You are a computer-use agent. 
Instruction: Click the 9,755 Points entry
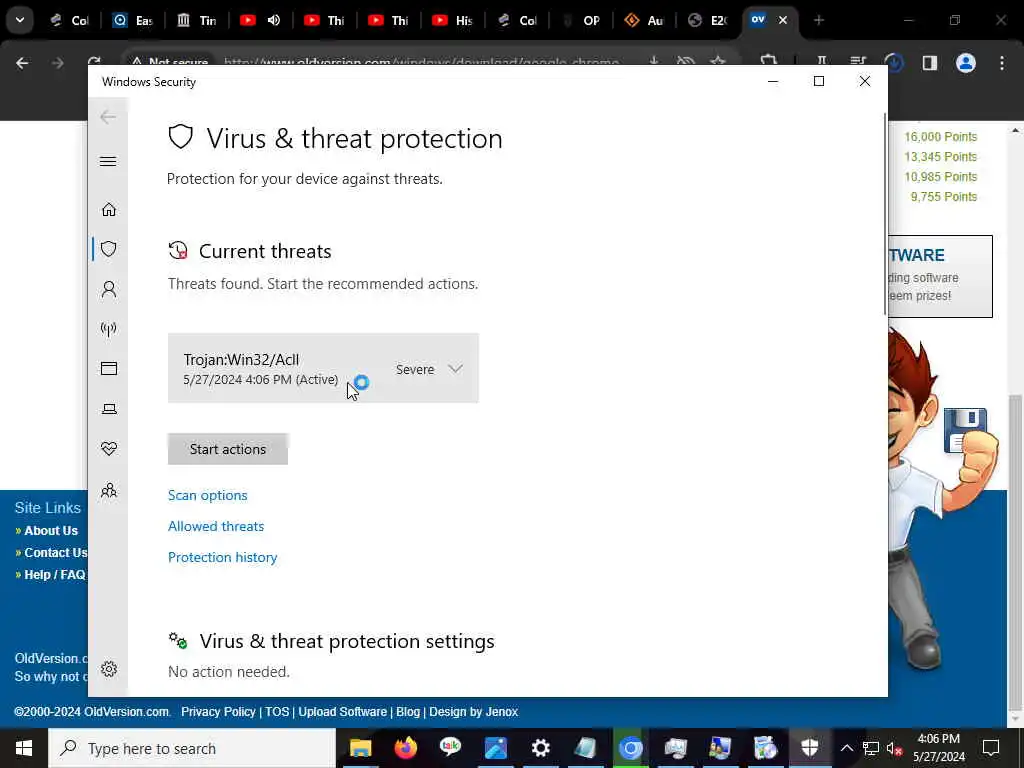coord(944,197)
